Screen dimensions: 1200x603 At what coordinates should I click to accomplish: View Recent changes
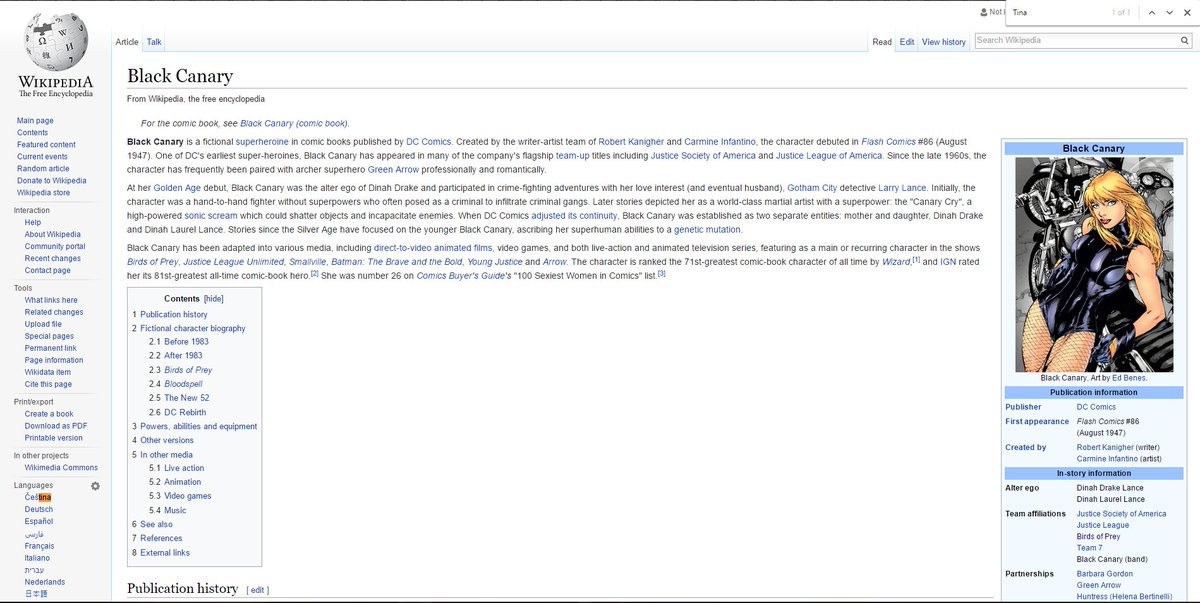point(53,259)
